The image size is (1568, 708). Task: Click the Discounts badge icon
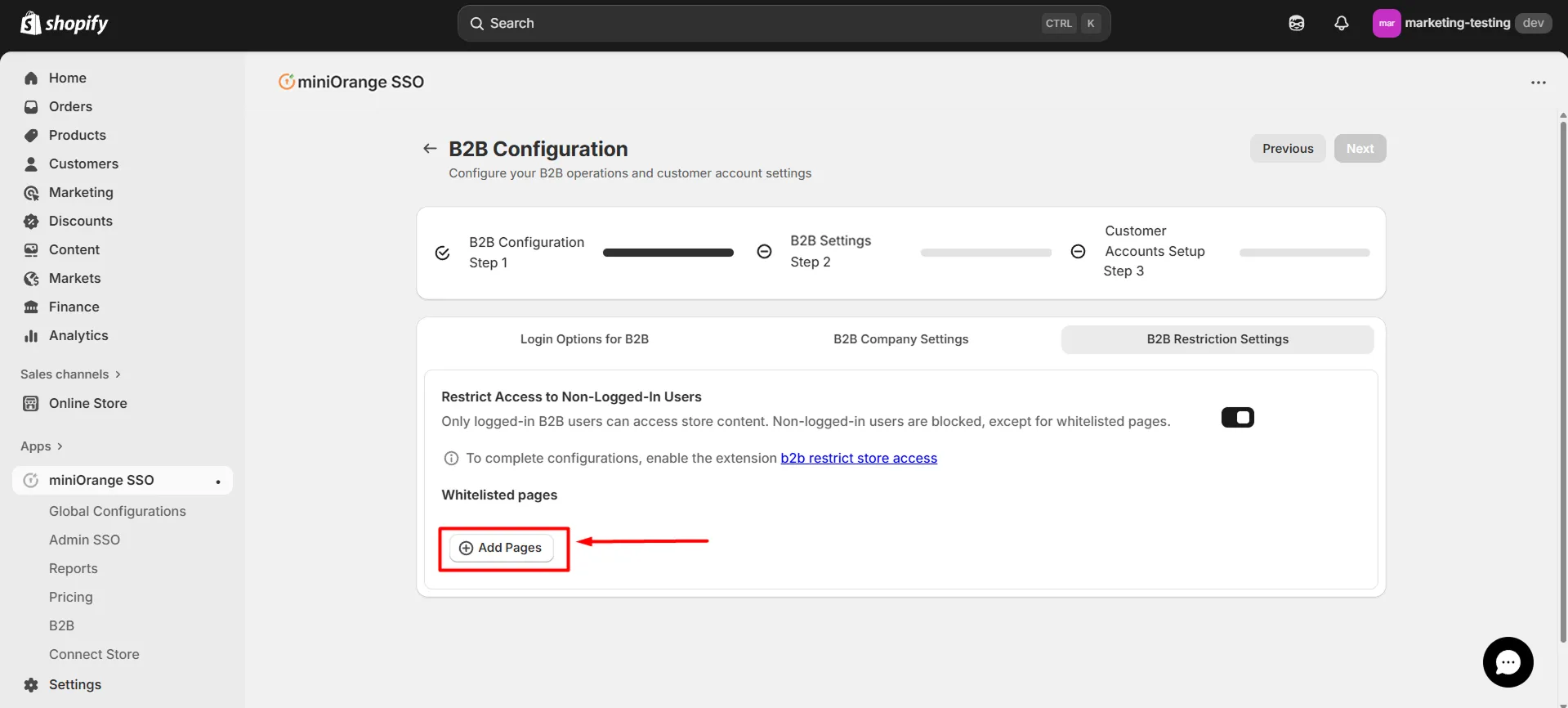(31, 222)
